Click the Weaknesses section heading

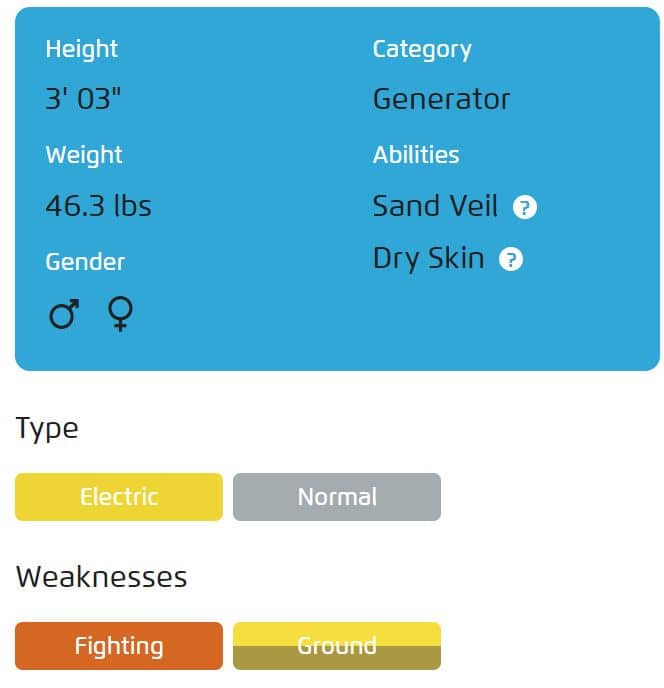[101, 577]
